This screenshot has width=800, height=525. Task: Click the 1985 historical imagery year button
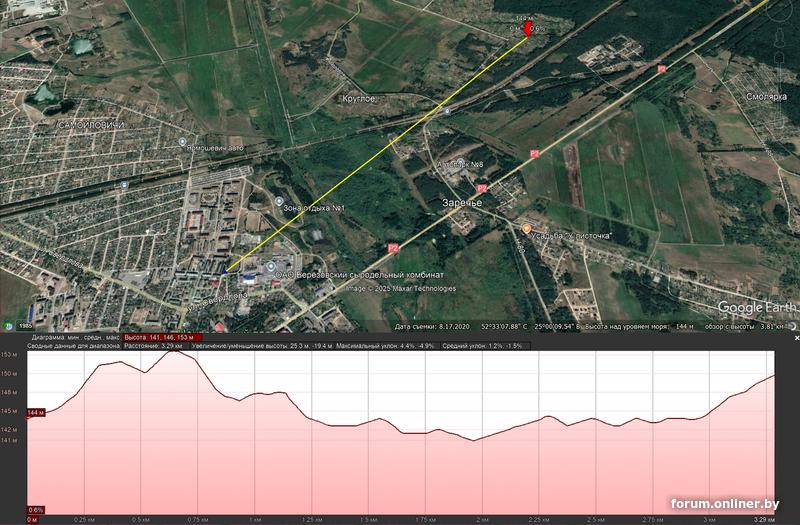pyautogui.click(x=24, y=326)
